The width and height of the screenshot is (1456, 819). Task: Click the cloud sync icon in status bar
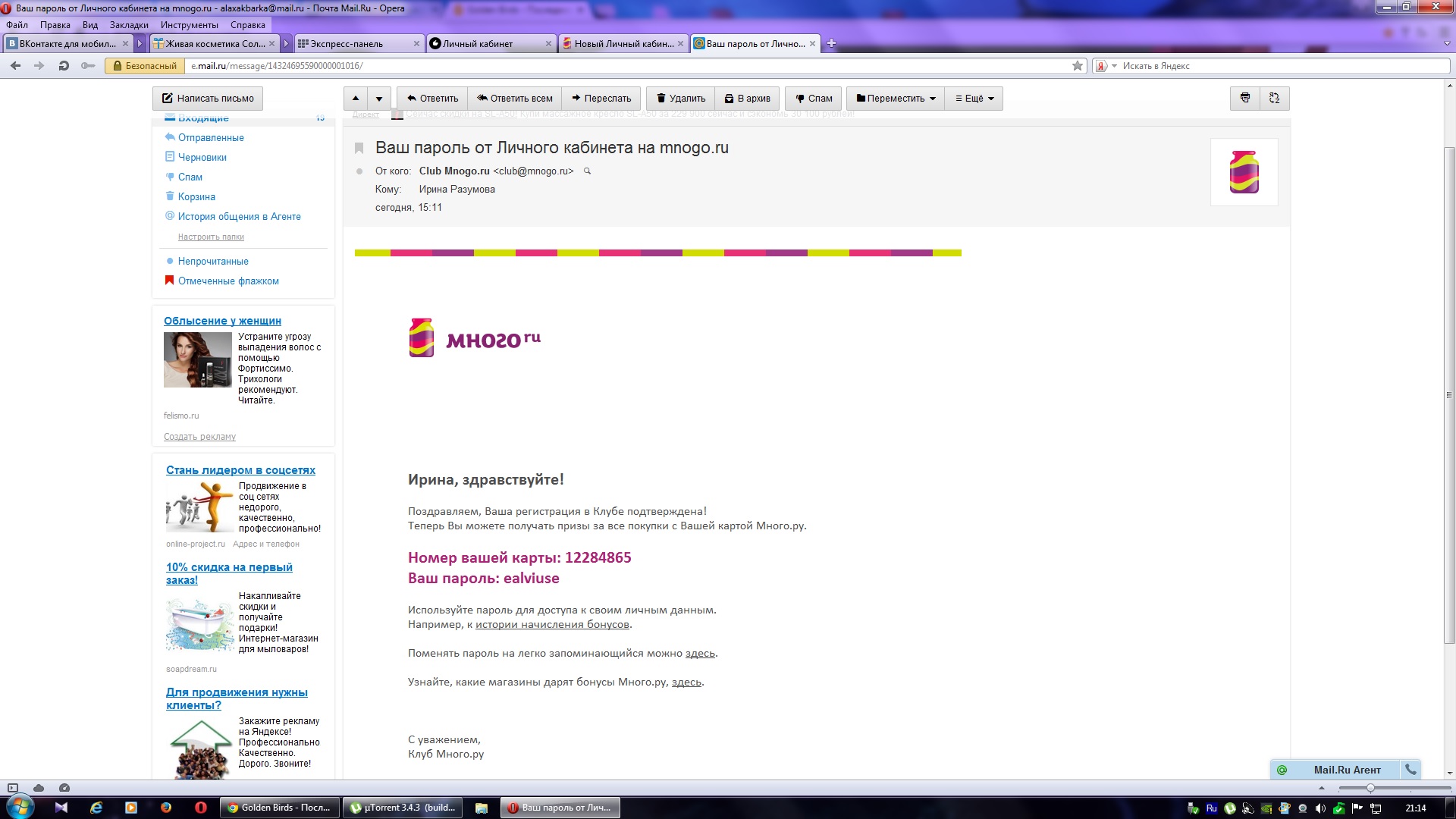tap(39, 788)
